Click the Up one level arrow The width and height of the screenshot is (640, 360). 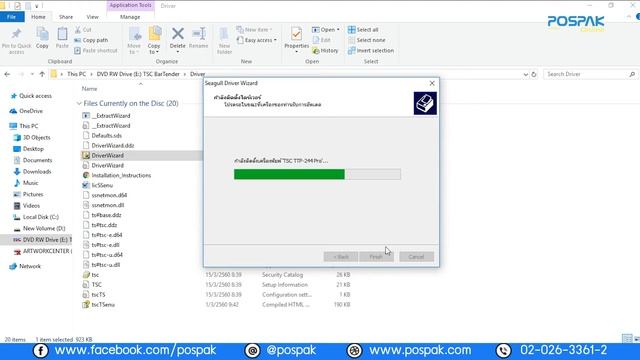(42, 74)
